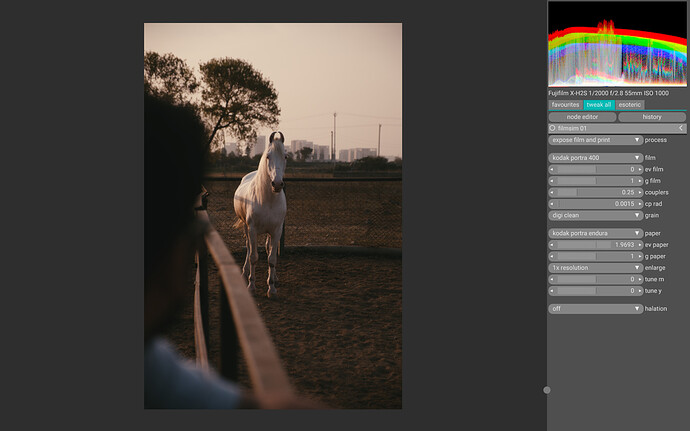Click the ev film slider track
690x431 pixels.
pos(596,169)
